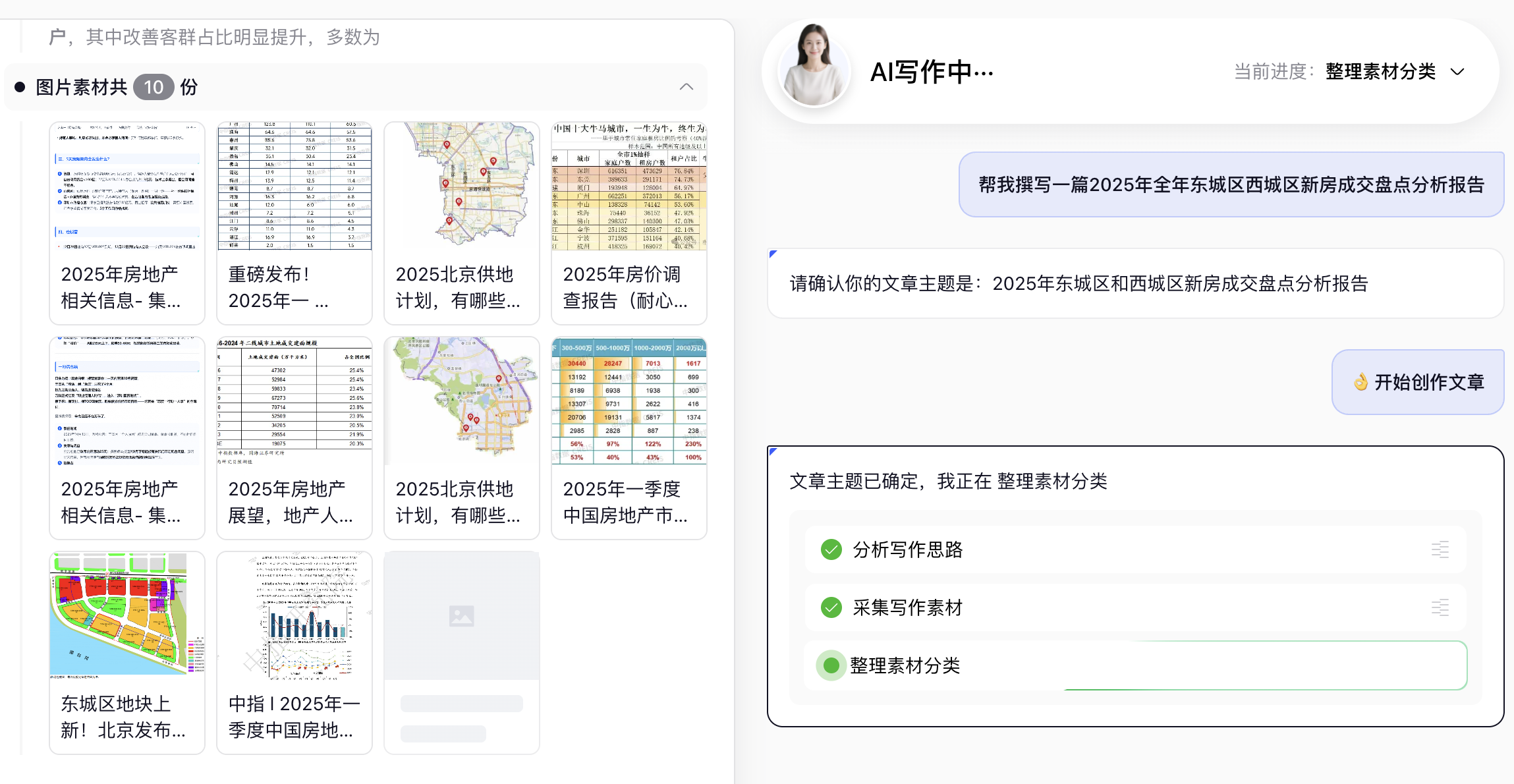The image size is (1514, 784).
Task: Click the 开始创作文章 button
Action: point(1418,382)
